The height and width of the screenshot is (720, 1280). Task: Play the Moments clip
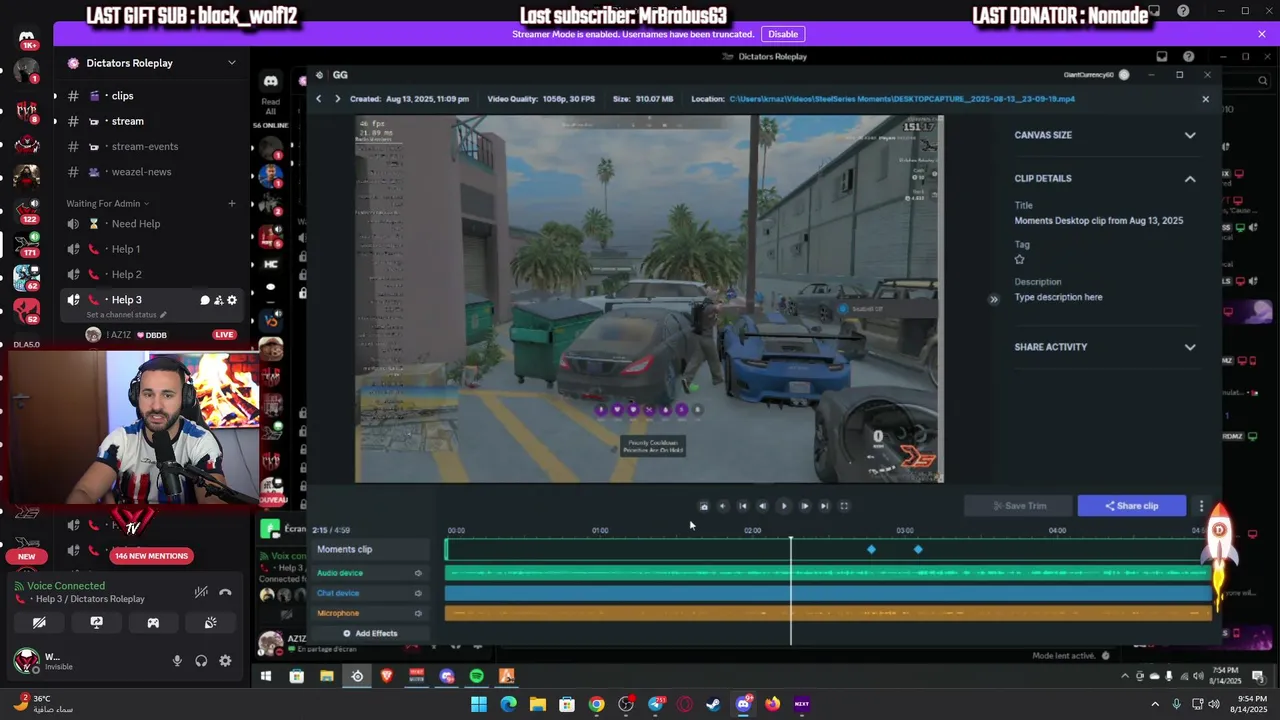[783, 506]
